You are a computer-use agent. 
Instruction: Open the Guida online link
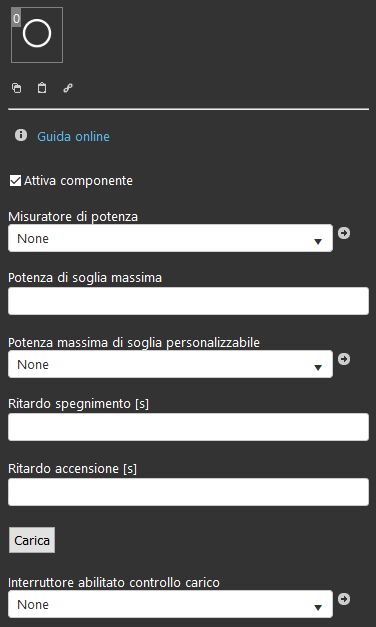(x=73, y=137)
